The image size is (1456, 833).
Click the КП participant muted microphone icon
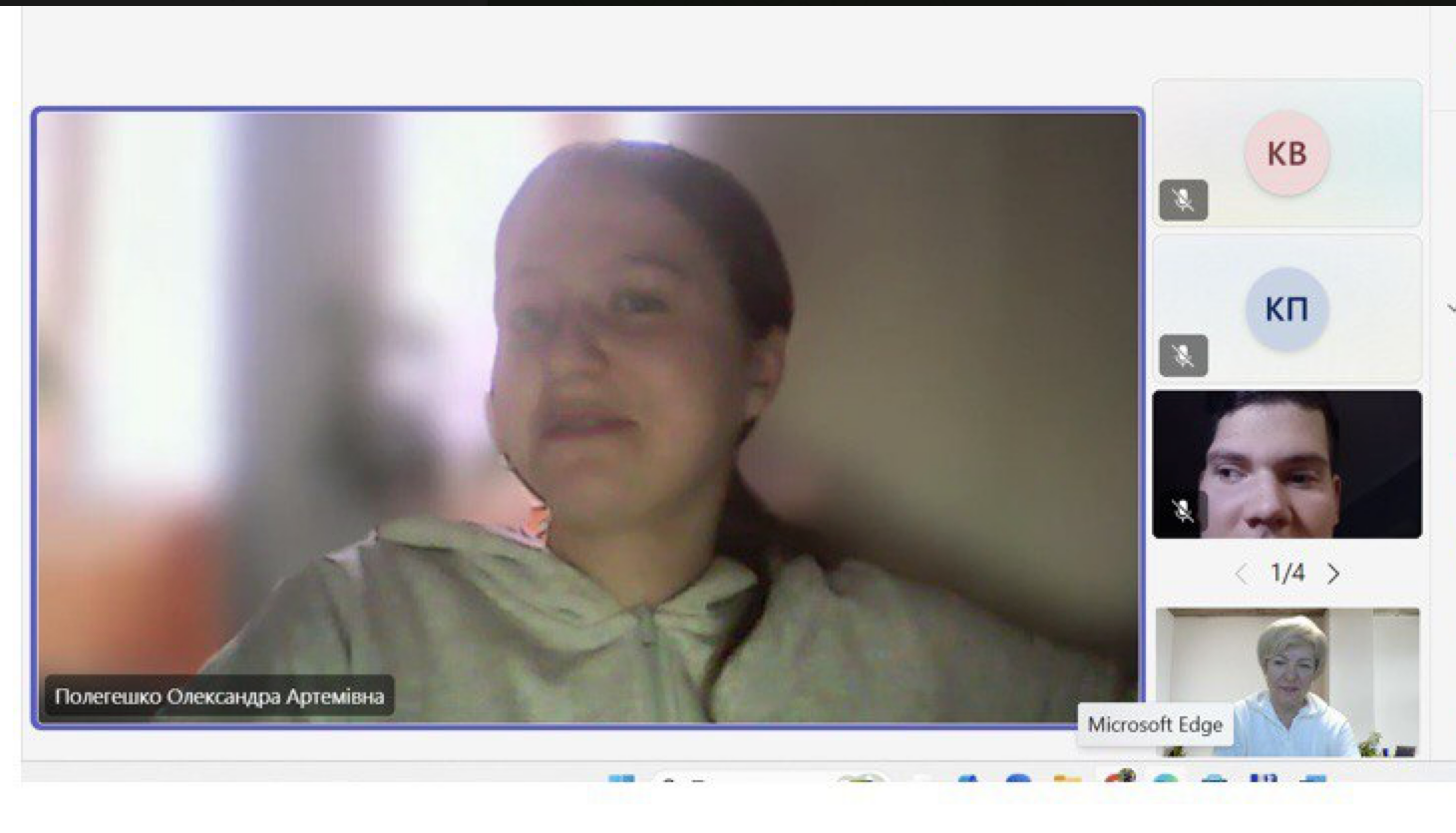[x=1183, y=355]
